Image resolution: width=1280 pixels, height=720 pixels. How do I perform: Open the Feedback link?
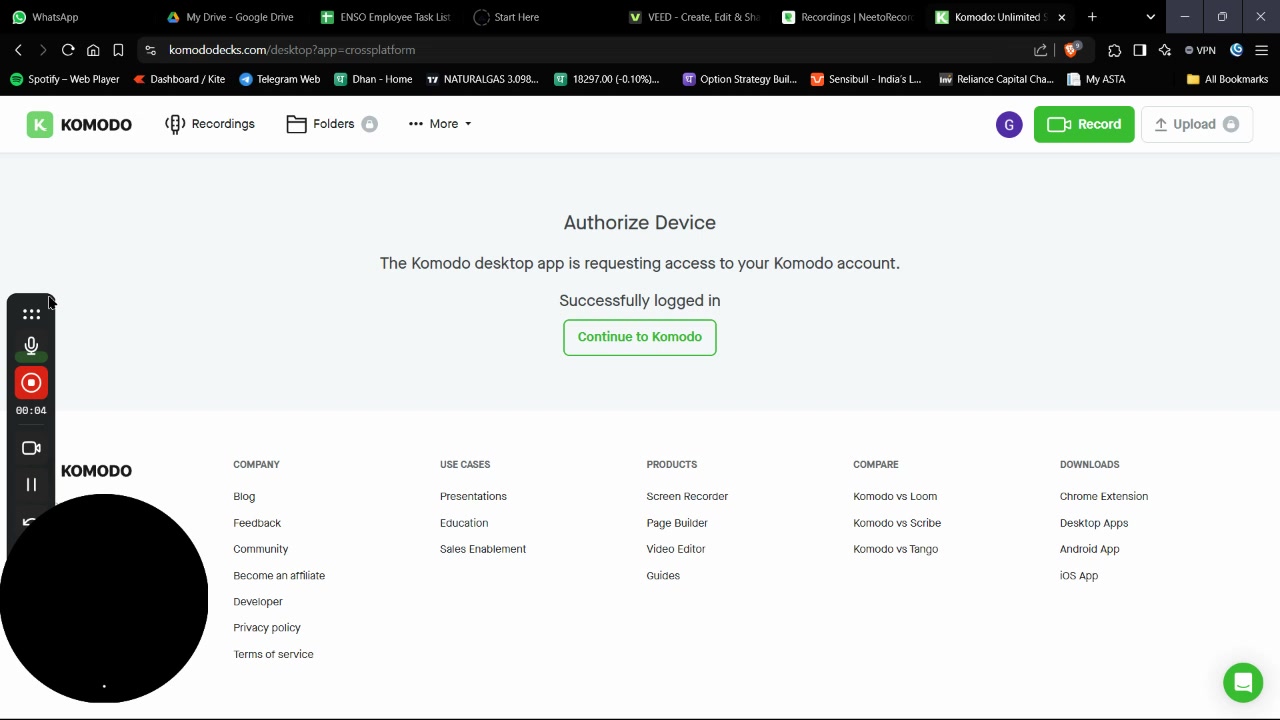point(257,523)
